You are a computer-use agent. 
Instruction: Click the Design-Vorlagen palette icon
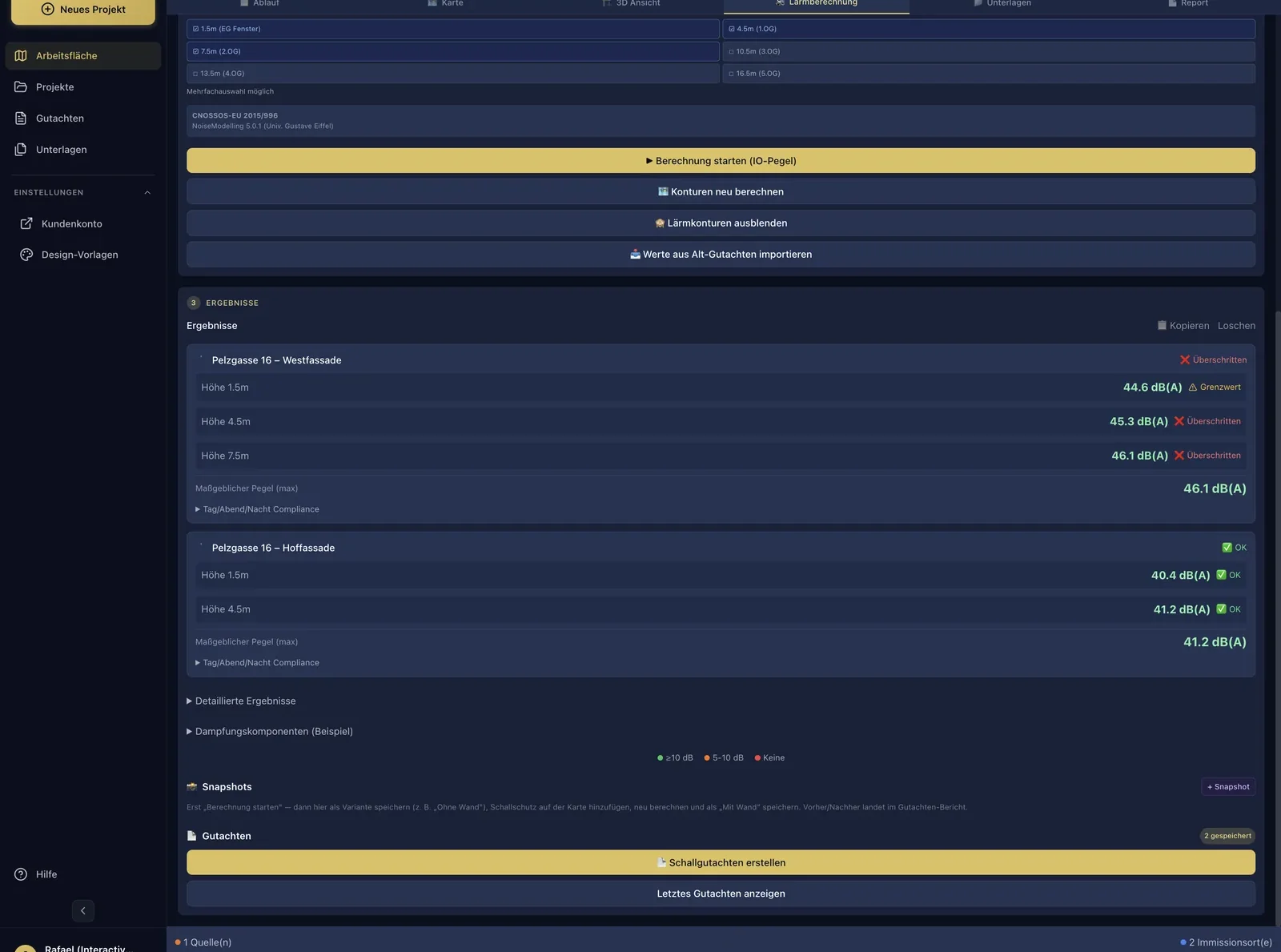click(x=26, y=255)
